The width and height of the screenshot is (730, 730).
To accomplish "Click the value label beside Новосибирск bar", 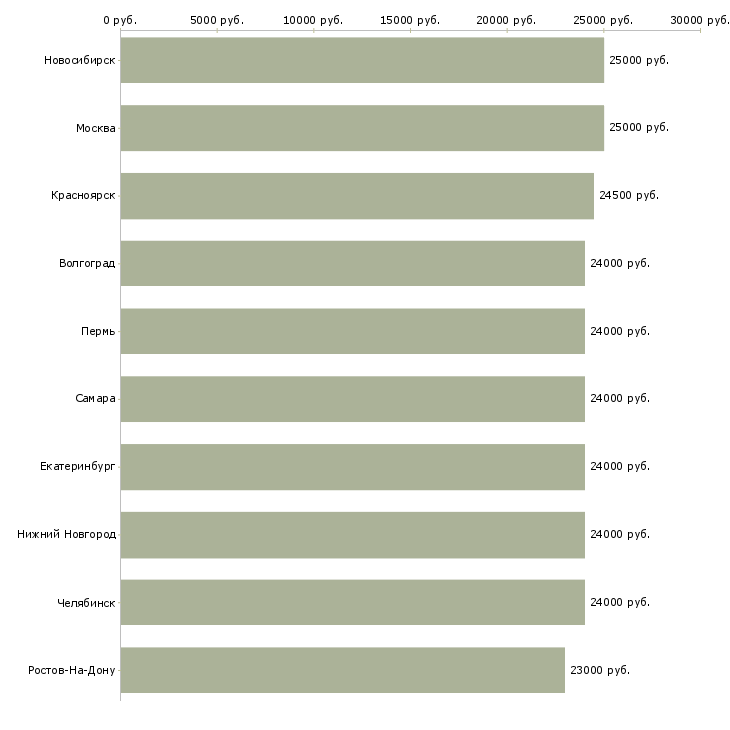I will point(638,60).
